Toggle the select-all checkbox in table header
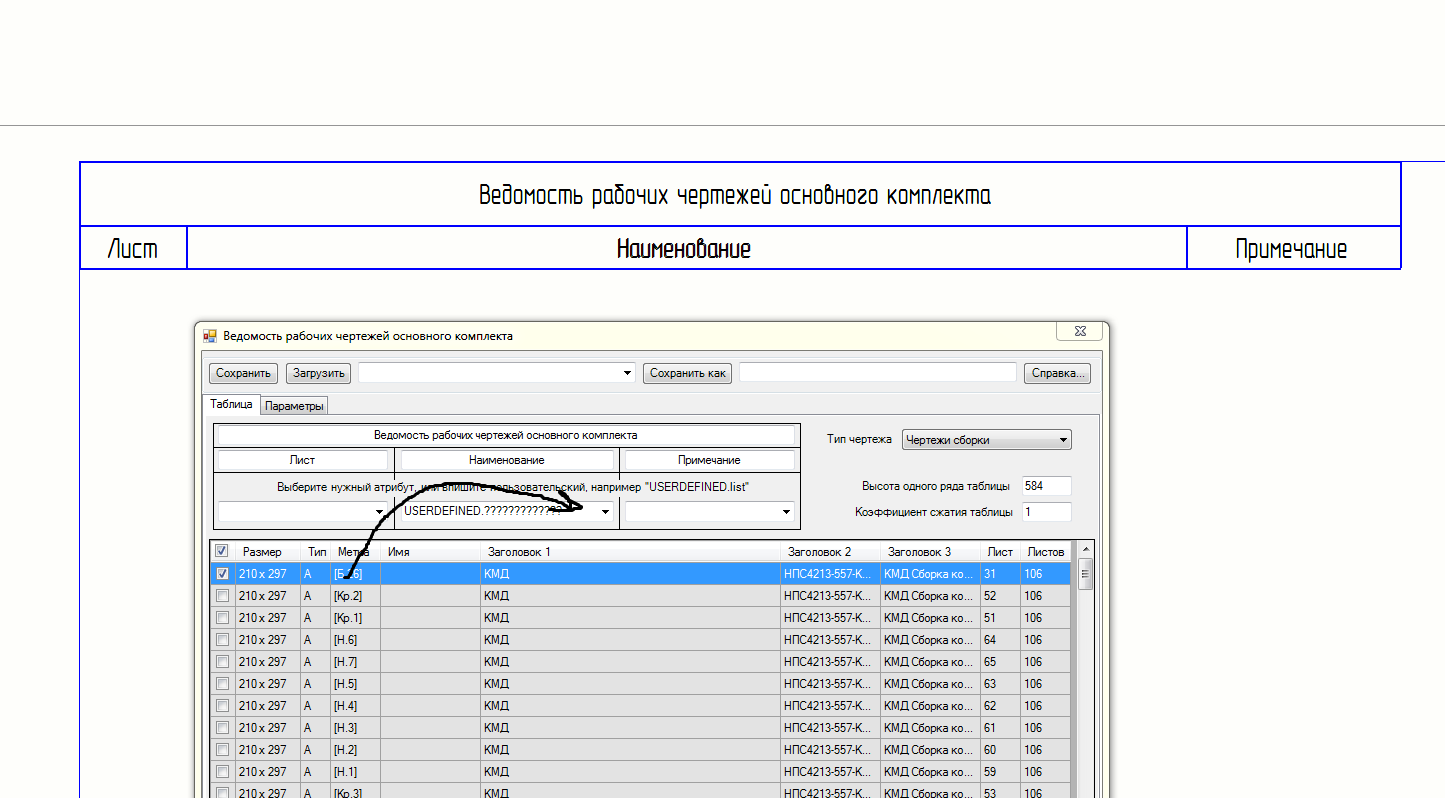 click(222, 551)
